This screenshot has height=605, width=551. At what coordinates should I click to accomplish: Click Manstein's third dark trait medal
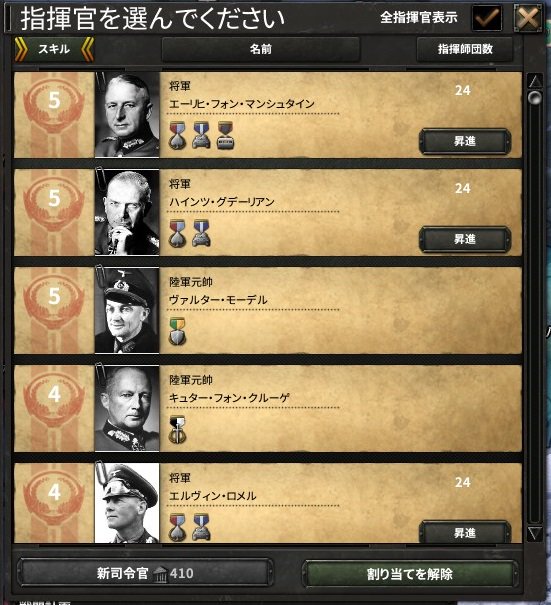(x=225, y=135)
